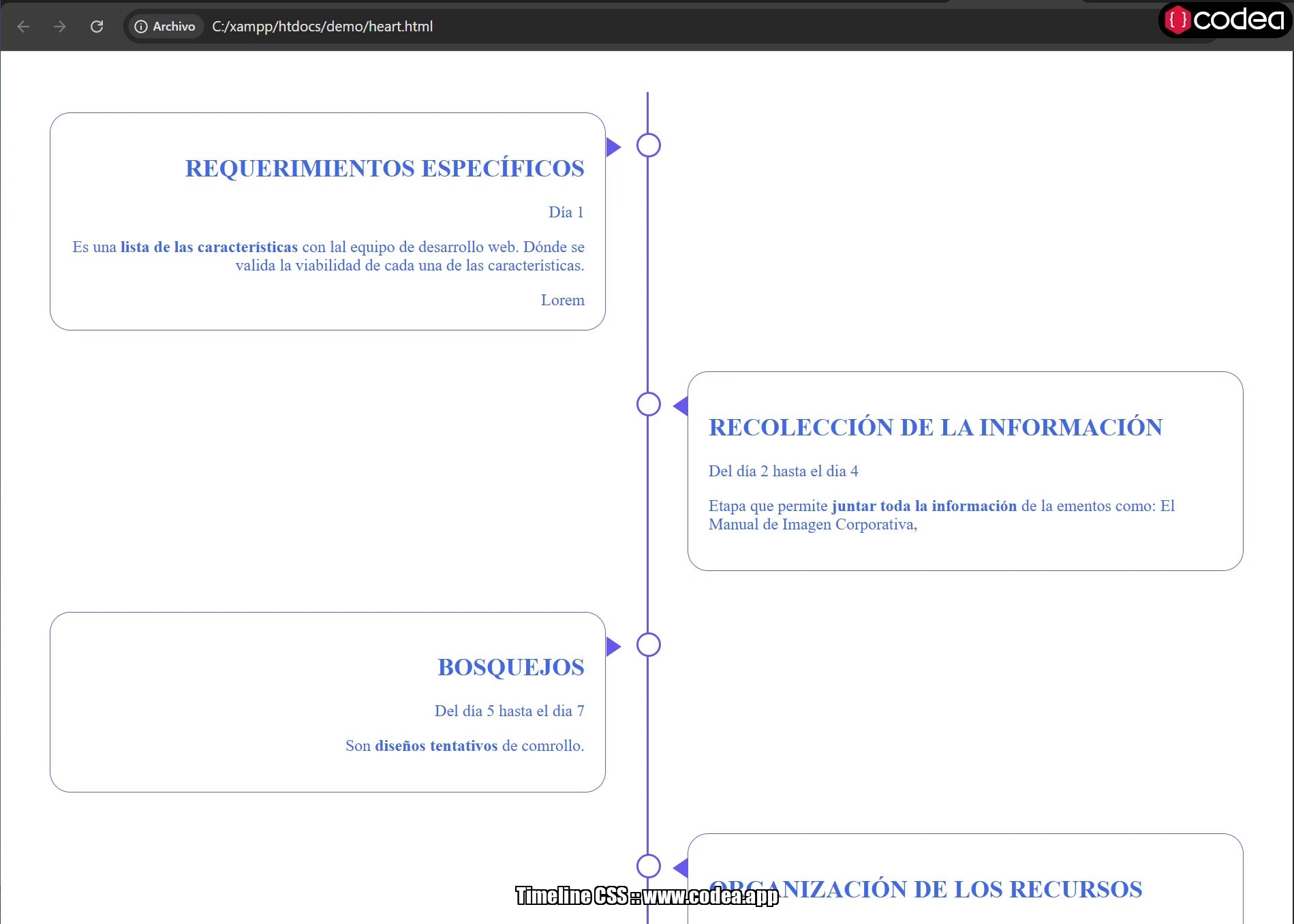Click the page reload icon
Image resolution: width=1294 pixels, height=924 pixels.
(x=97, y=27)
